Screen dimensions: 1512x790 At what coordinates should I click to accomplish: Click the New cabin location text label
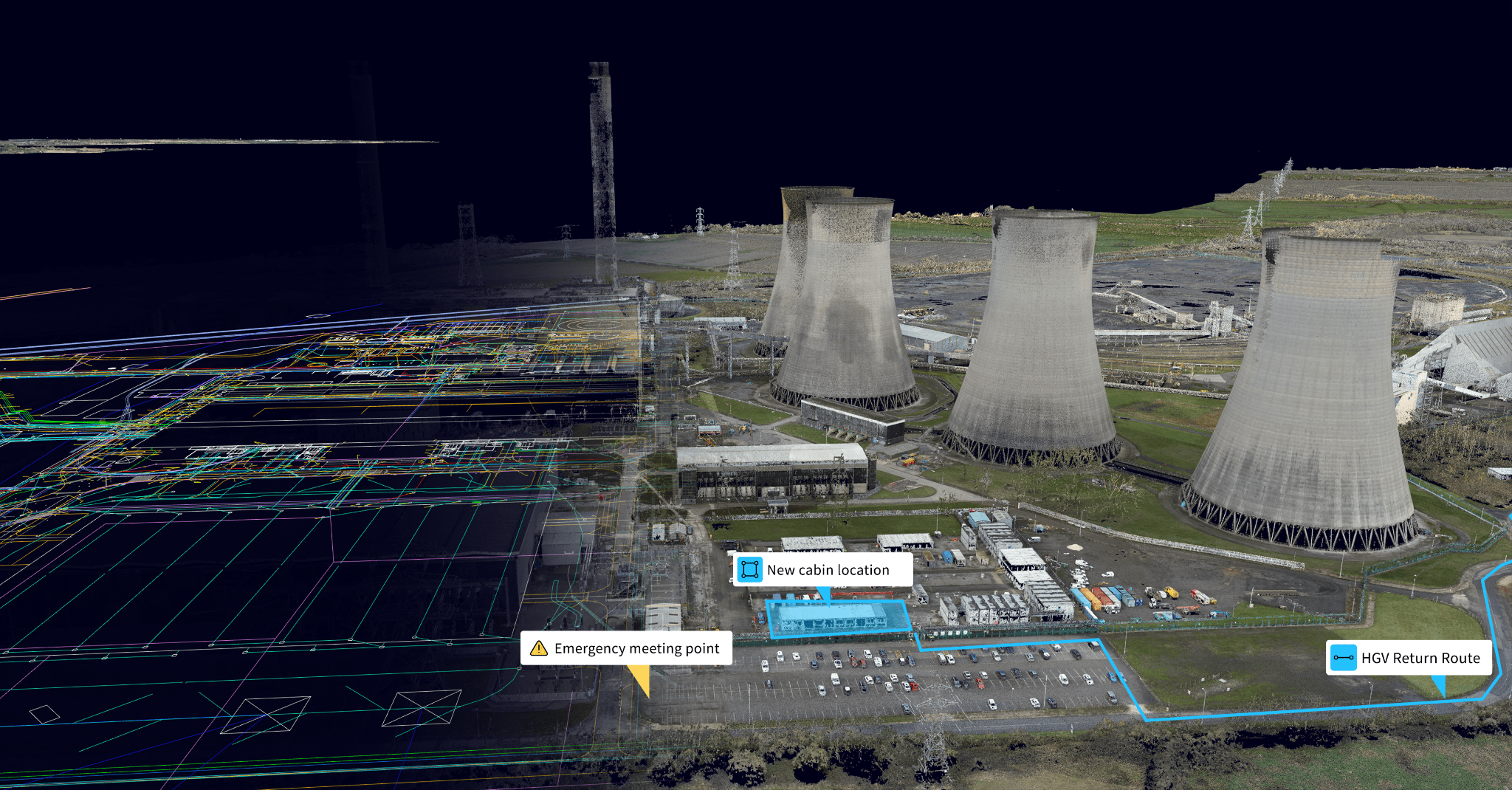[827, 569]
